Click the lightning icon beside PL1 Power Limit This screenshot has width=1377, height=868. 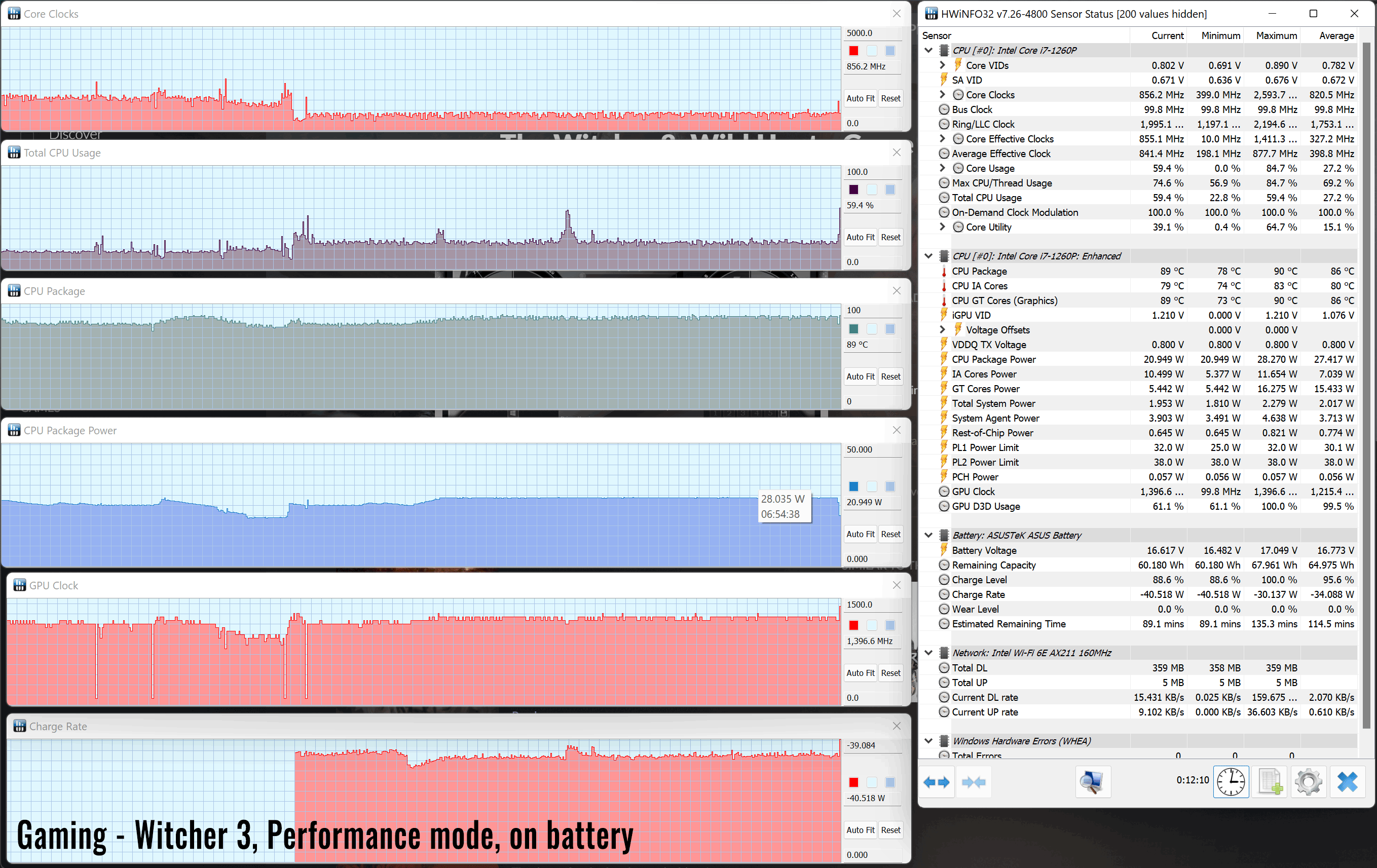[x=944, y=447]
